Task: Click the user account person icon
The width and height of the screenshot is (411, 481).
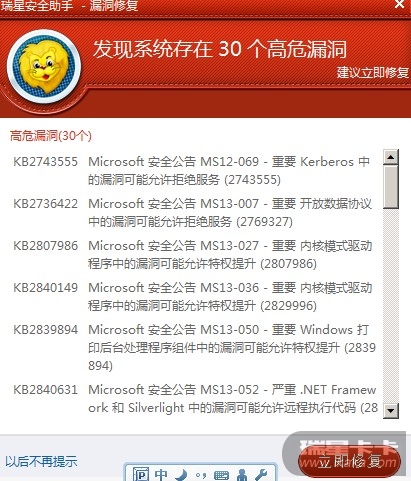Action: 242,474
